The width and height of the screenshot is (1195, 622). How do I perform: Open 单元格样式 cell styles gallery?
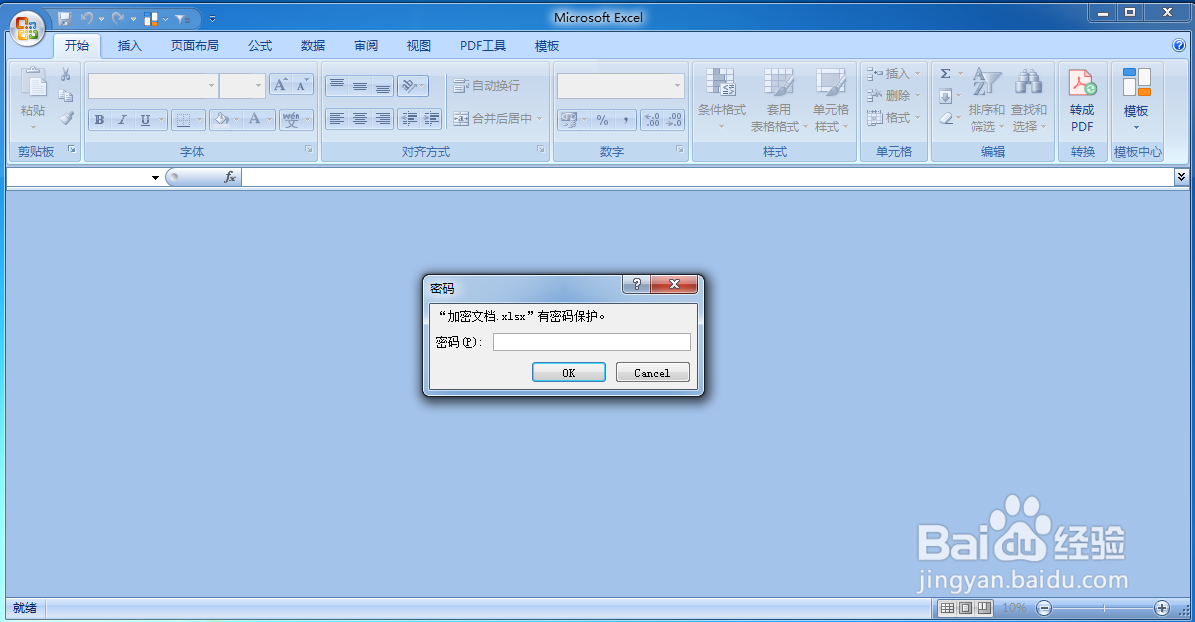(x=830, y=99)
